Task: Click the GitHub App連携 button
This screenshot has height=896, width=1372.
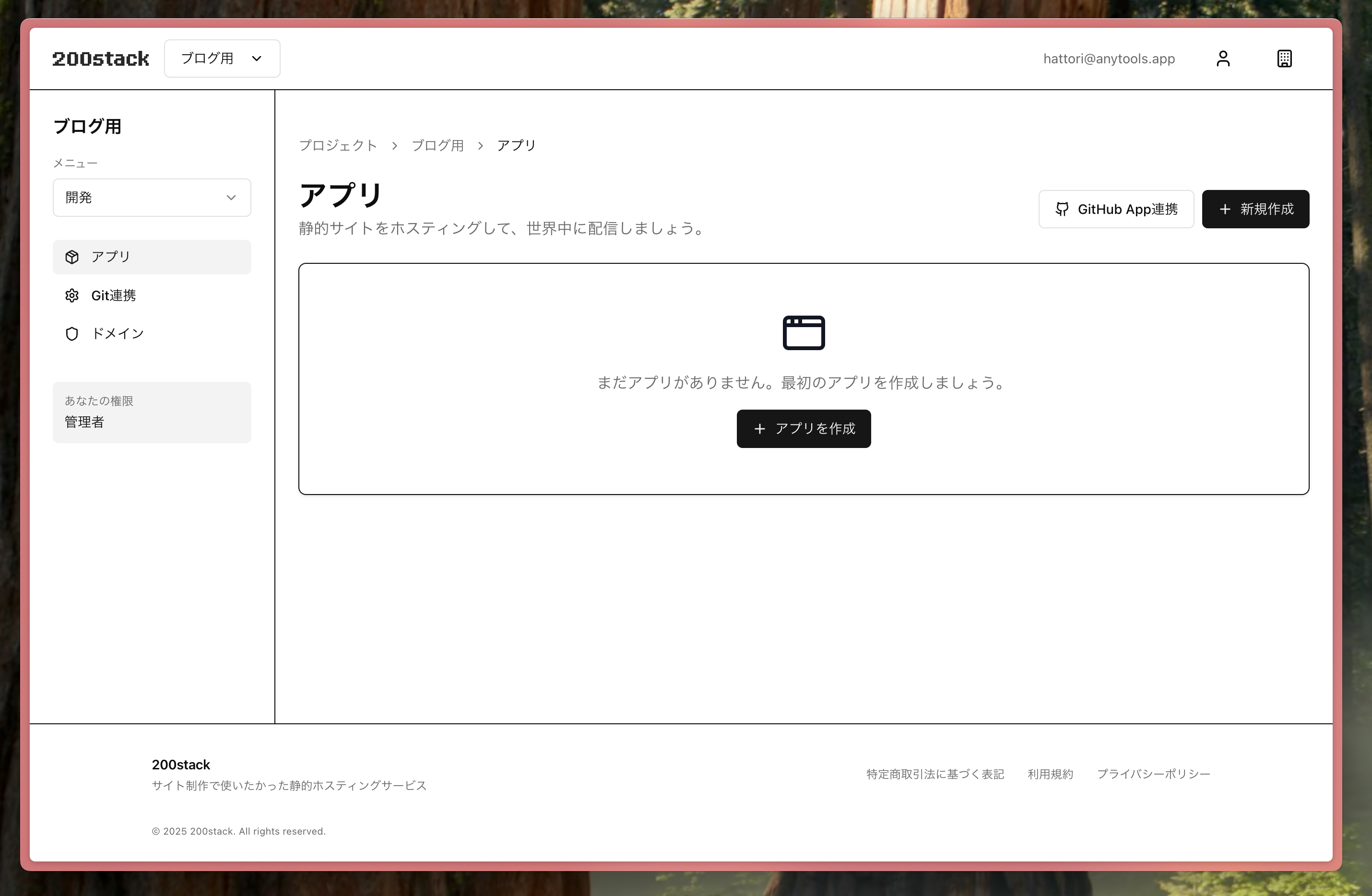Action: pos(1115,209)
